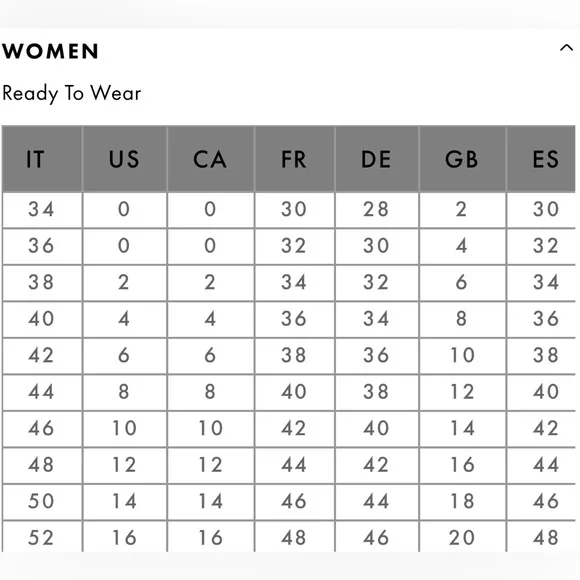The image size is (580, 580).
Task: Select GB size 12 cell
Action: click(462, 392)
